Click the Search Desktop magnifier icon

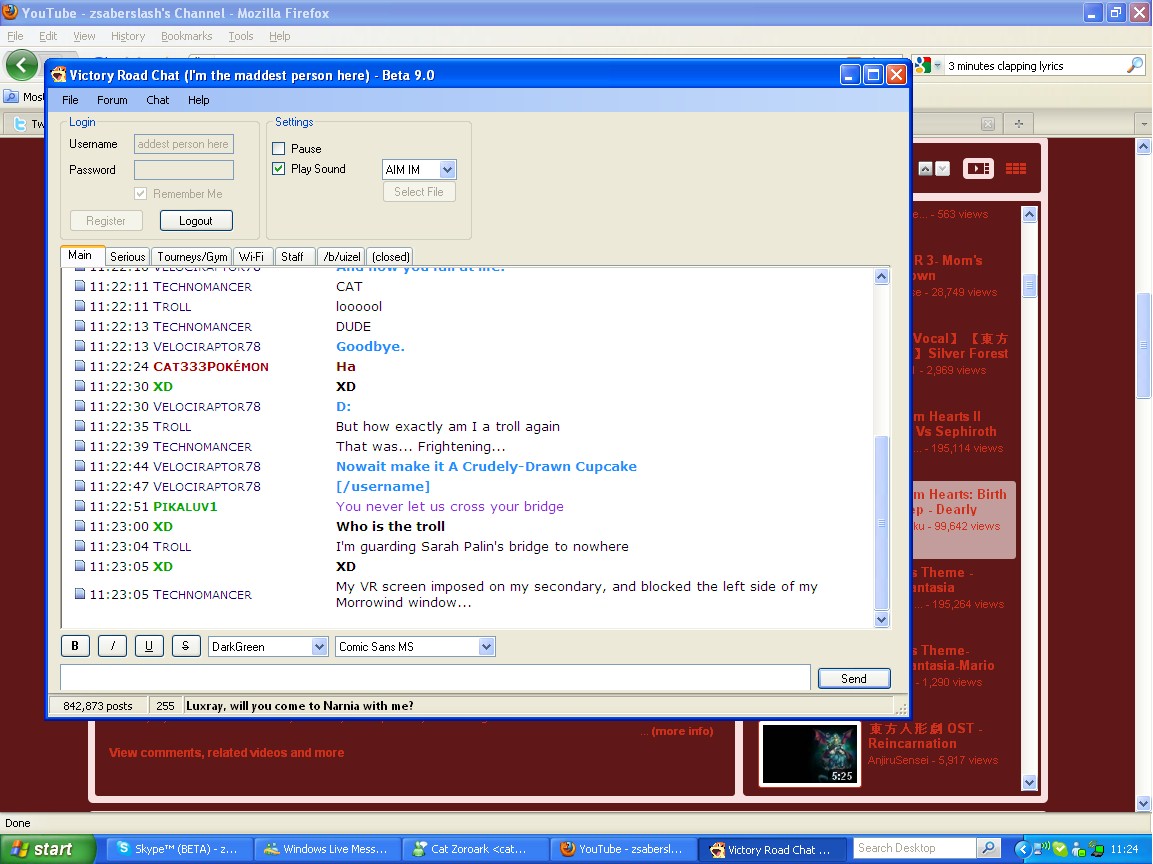click(x=986, y=849)
